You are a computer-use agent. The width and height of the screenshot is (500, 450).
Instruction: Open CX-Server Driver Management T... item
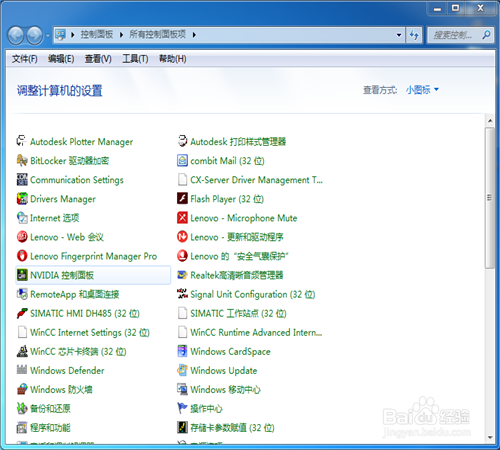[250, 180]
